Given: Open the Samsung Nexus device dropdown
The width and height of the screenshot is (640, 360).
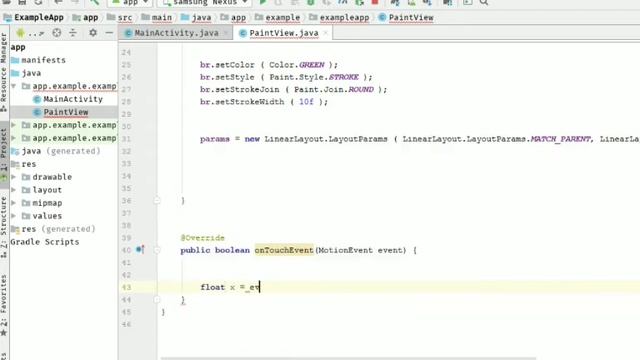Looking at the screenshot, I should click(x=205, y=3).
